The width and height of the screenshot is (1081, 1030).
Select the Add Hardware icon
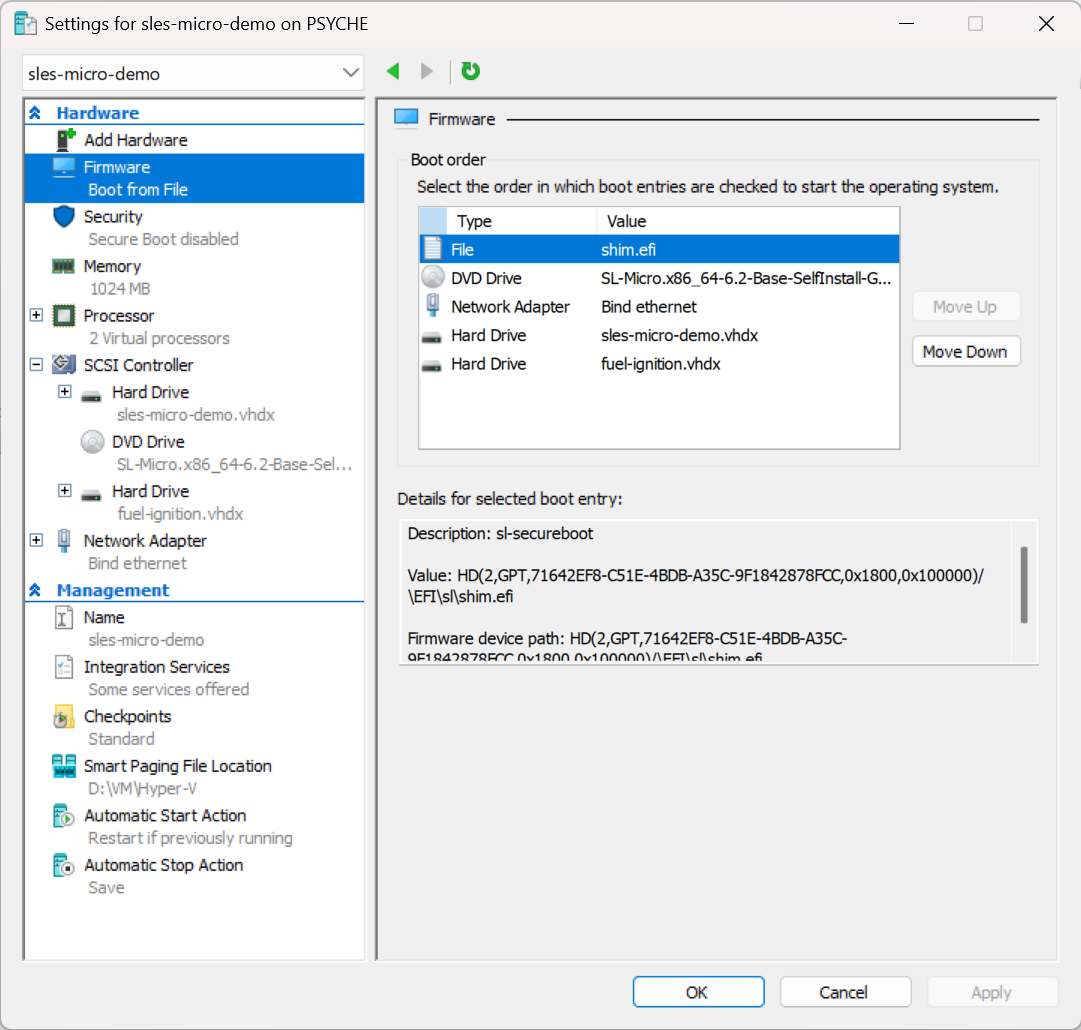pos(62,140)
